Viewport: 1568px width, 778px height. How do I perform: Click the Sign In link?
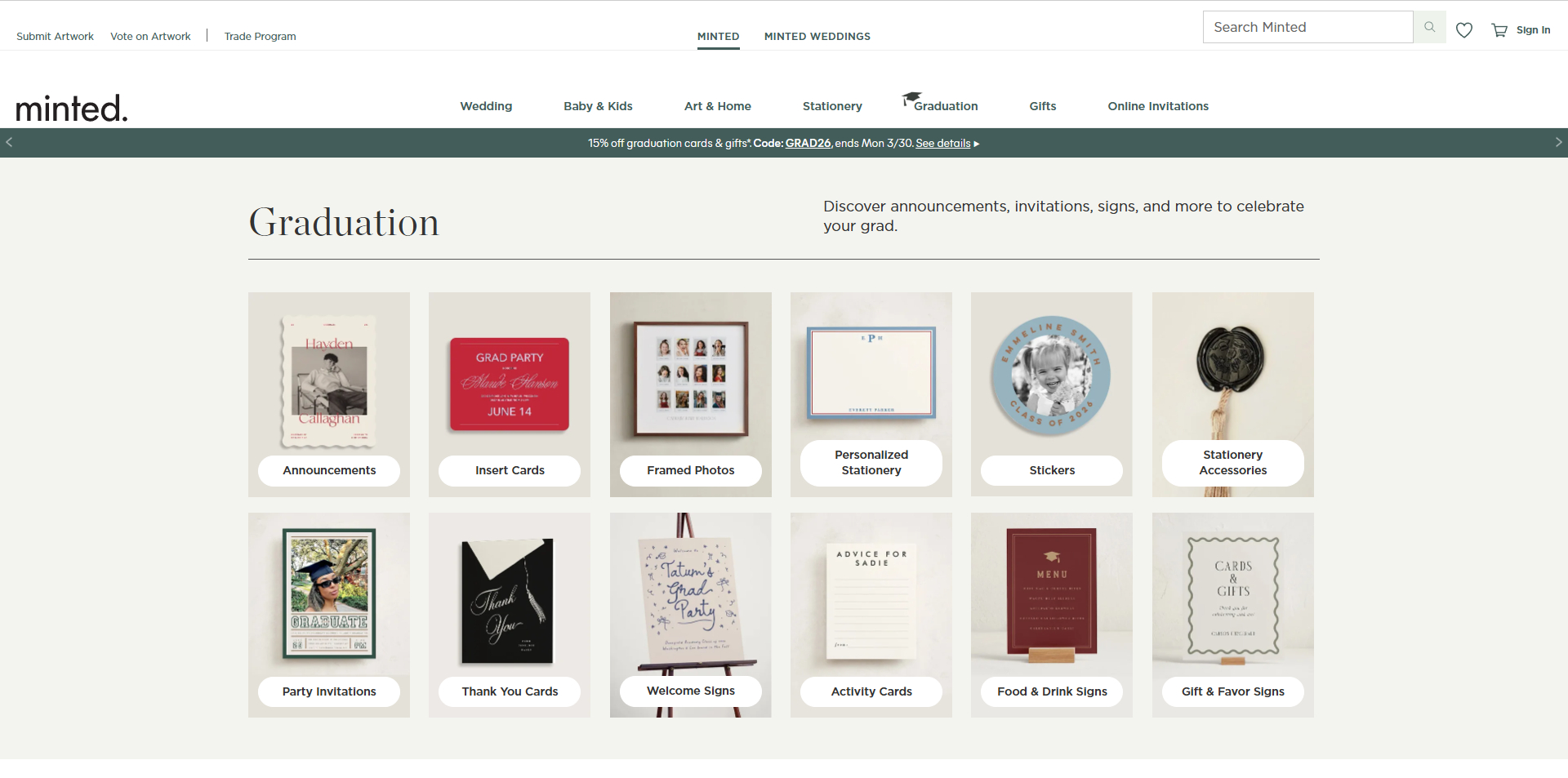(x=1533, y=30)
